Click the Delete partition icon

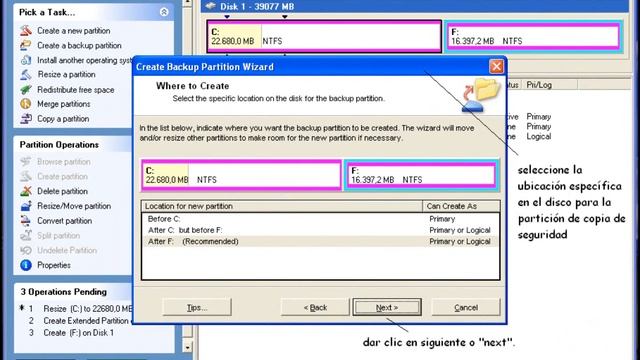[26, 191]
